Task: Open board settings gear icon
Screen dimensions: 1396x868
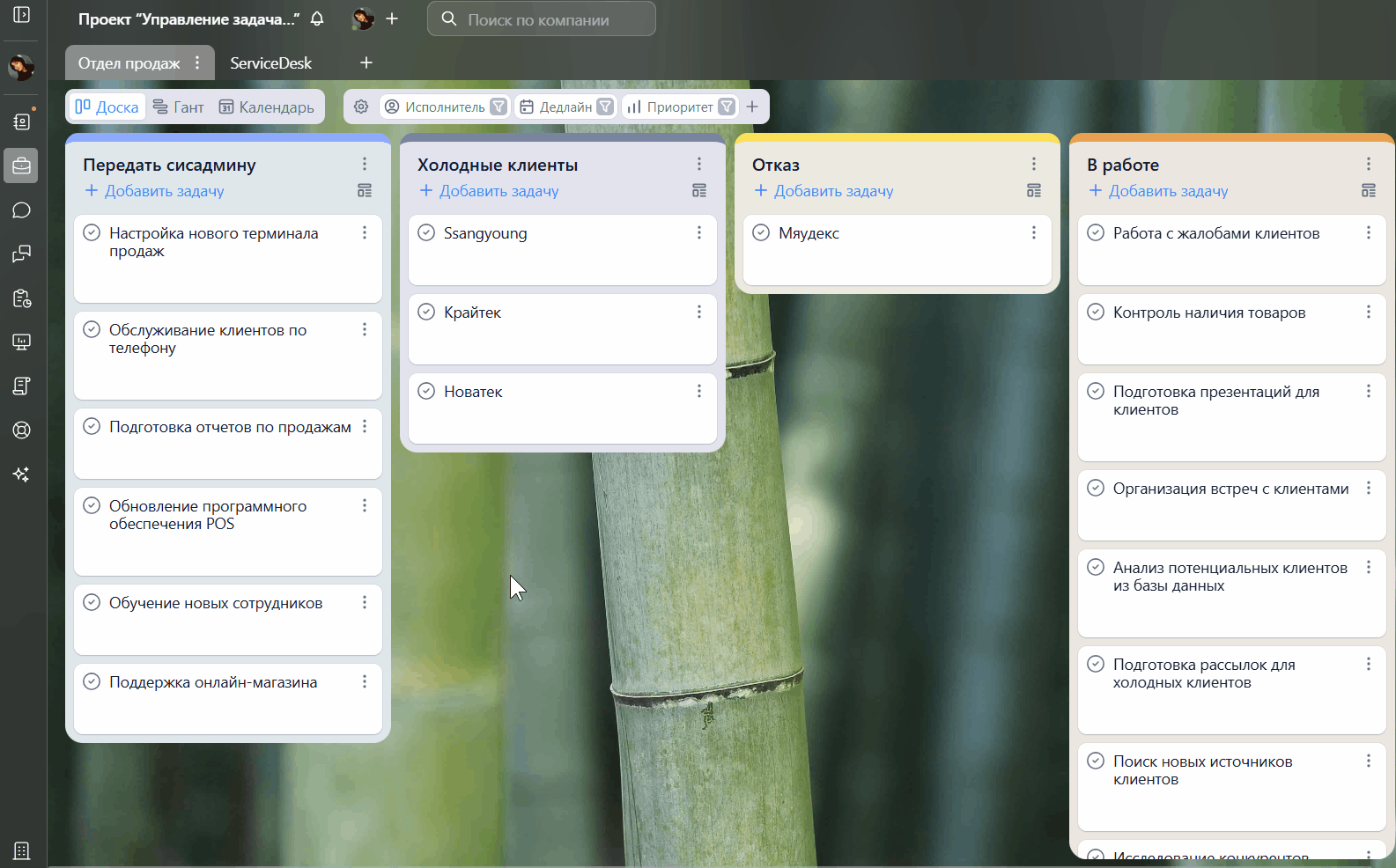Action: [361, 107]
